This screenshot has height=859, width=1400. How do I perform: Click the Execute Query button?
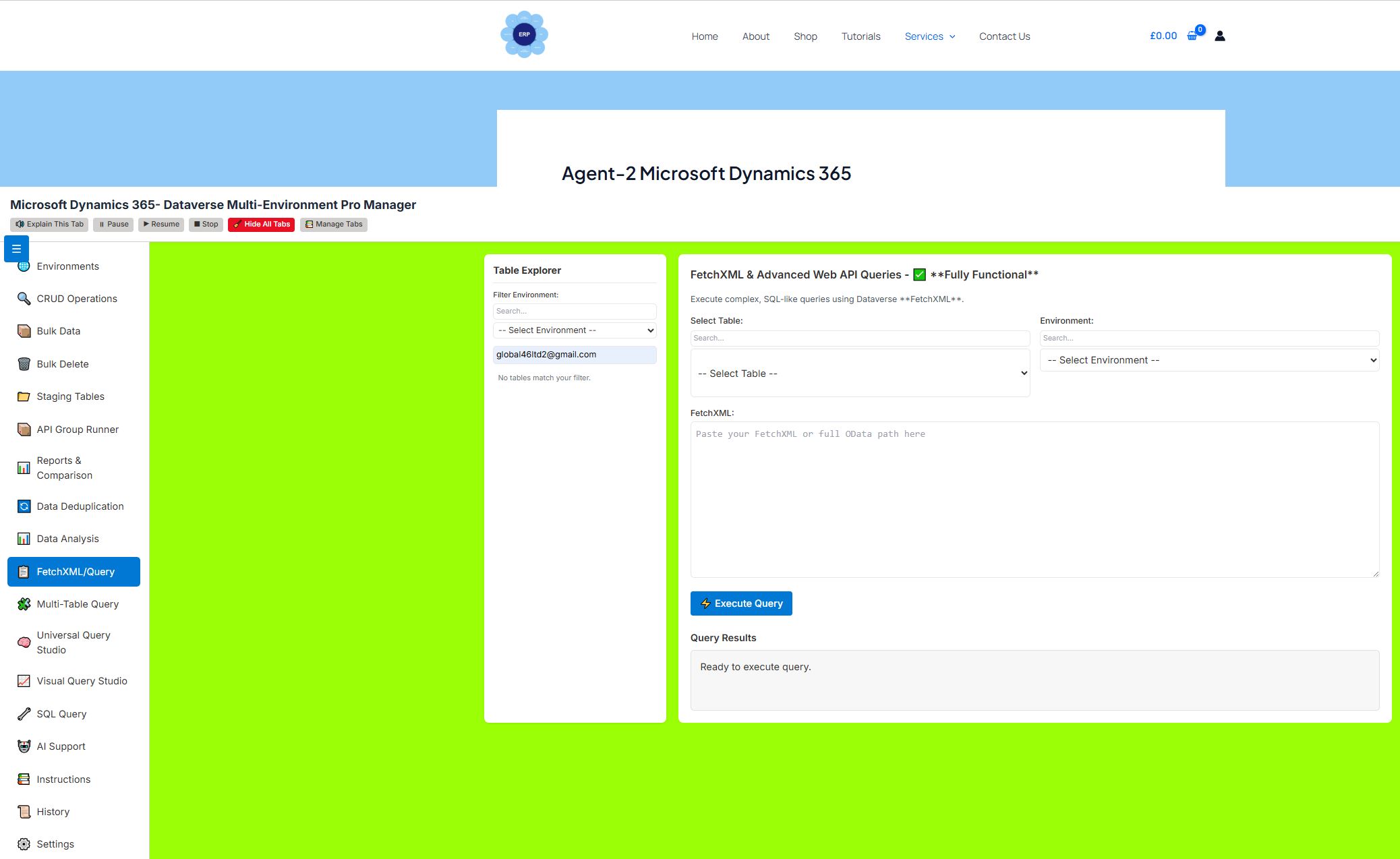(740, 603)
